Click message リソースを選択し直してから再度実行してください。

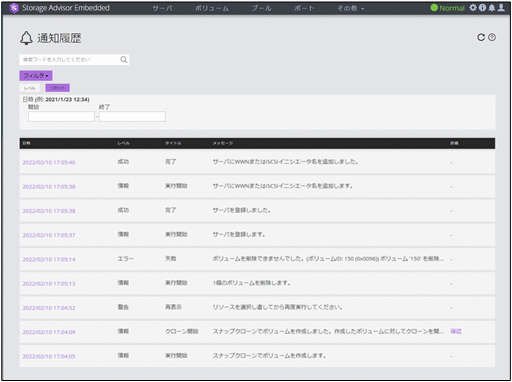(278, 307)
